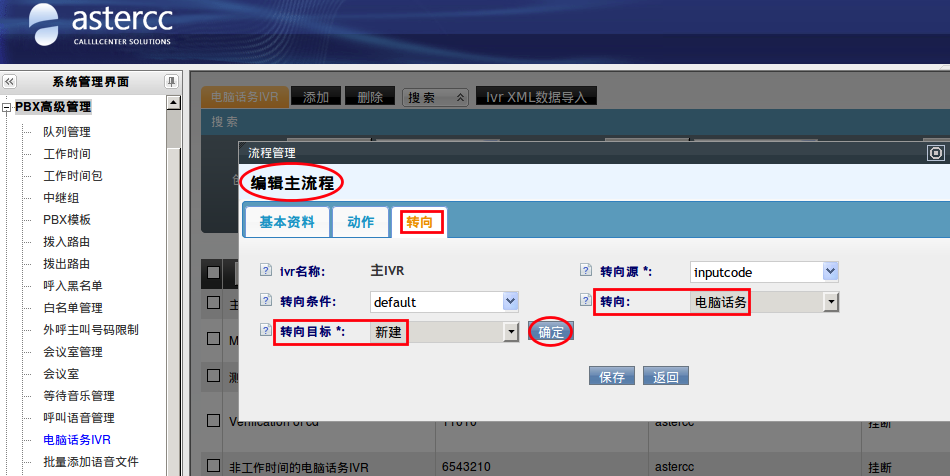950x476 pixels.
Task: Click the pin icon in sidebar header
Action: (171, 82)
